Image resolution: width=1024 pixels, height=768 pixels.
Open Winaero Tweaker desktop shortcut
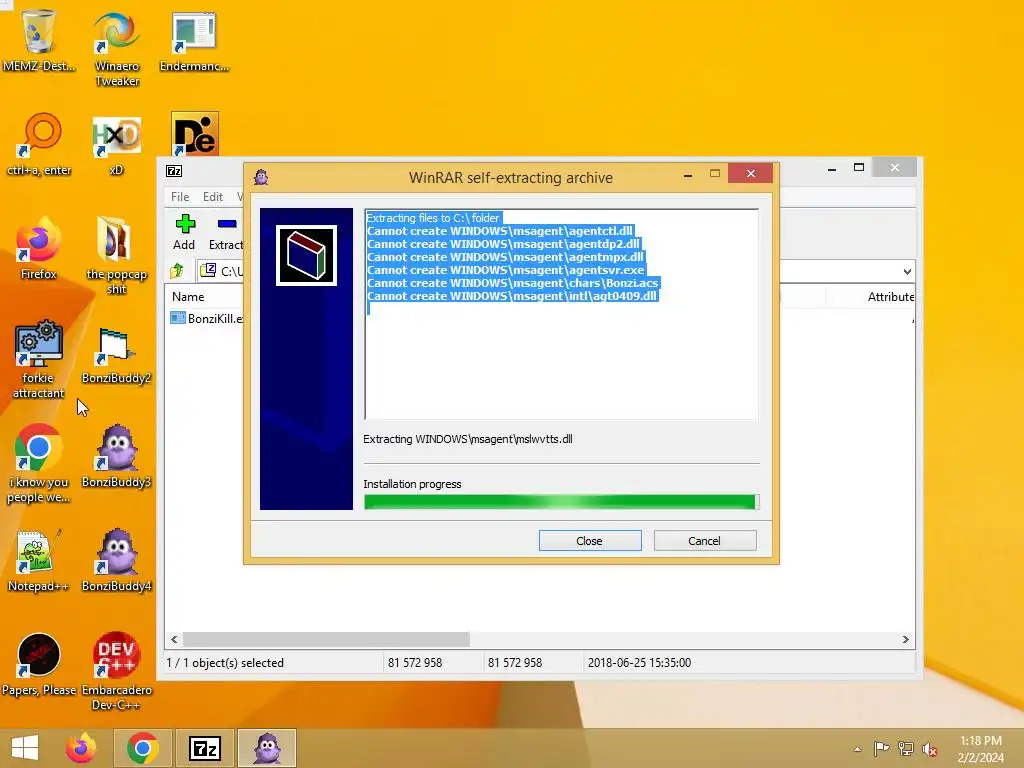[x=117, y=47]
